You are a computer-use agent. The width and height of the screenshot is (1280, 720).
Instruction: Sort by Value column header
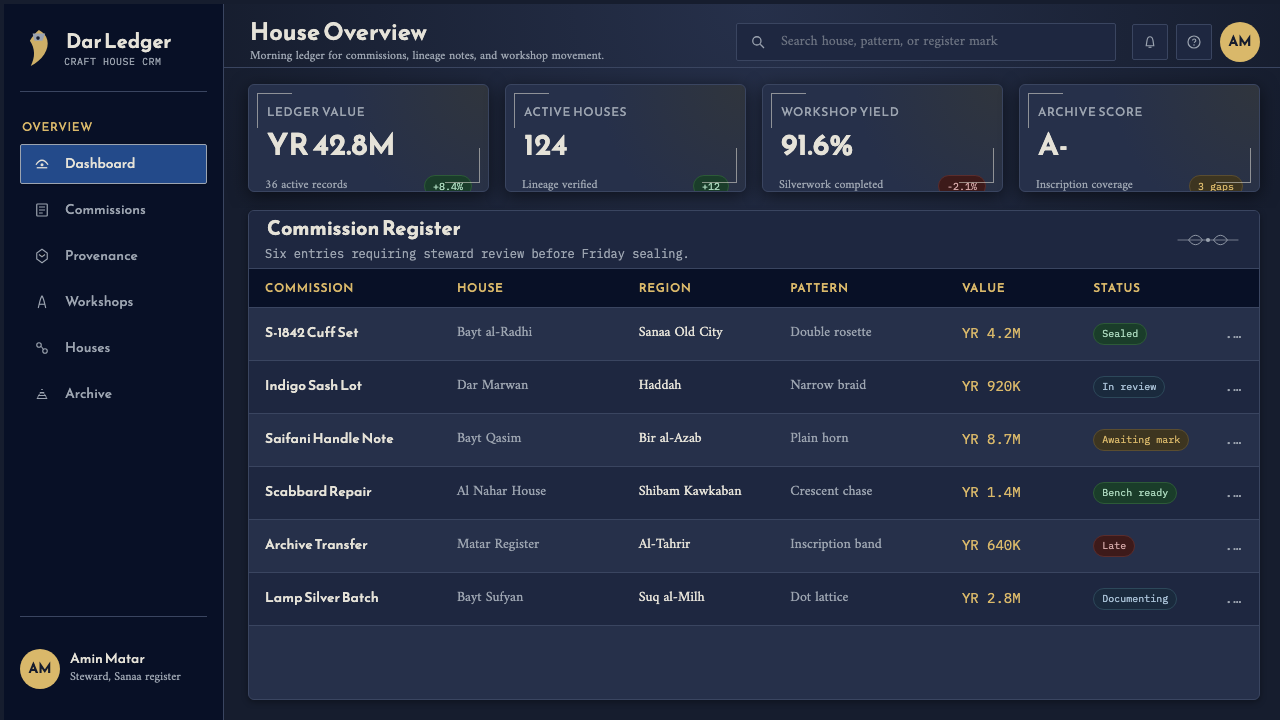983,288
